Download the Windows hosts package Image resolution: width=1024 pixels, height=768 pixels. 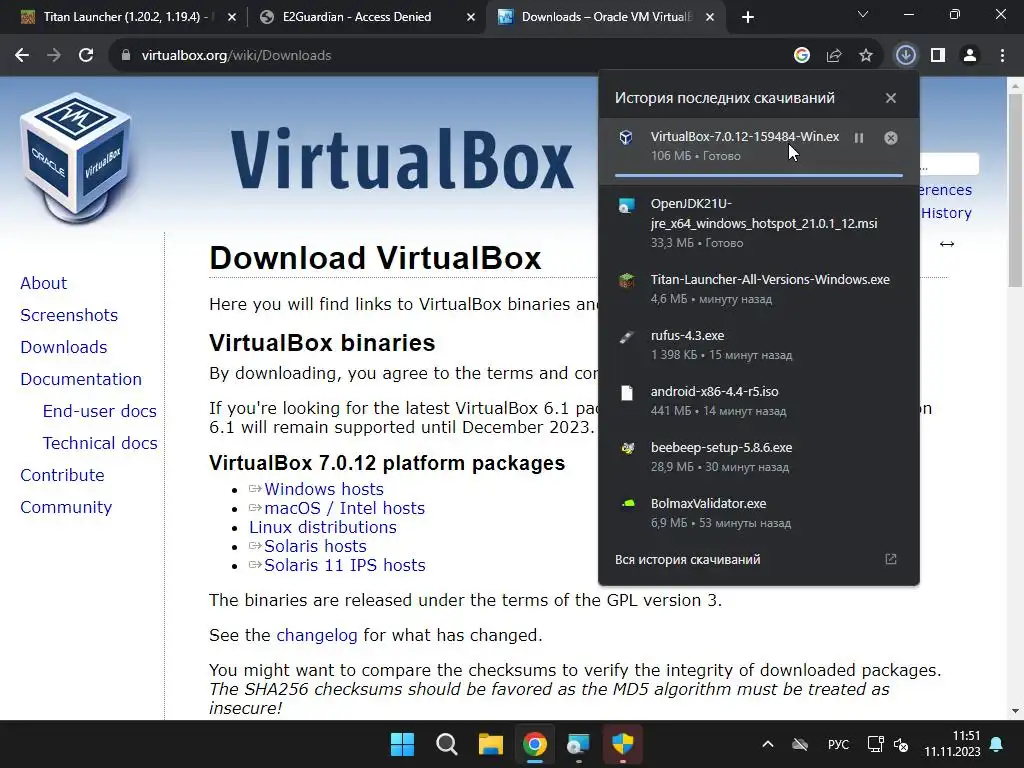point(324,489)
